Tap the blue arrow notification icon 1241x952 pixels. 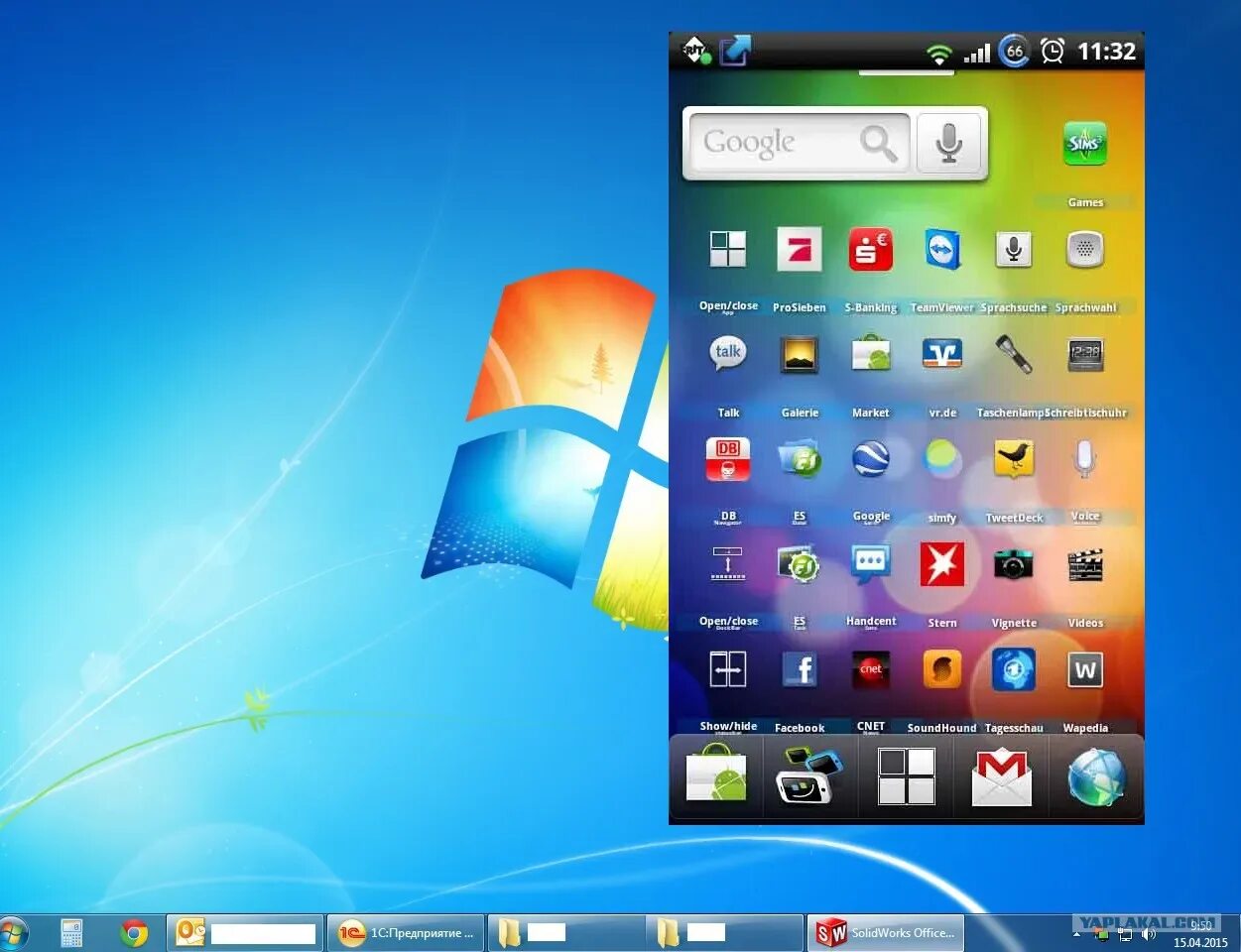coord(735,51)
